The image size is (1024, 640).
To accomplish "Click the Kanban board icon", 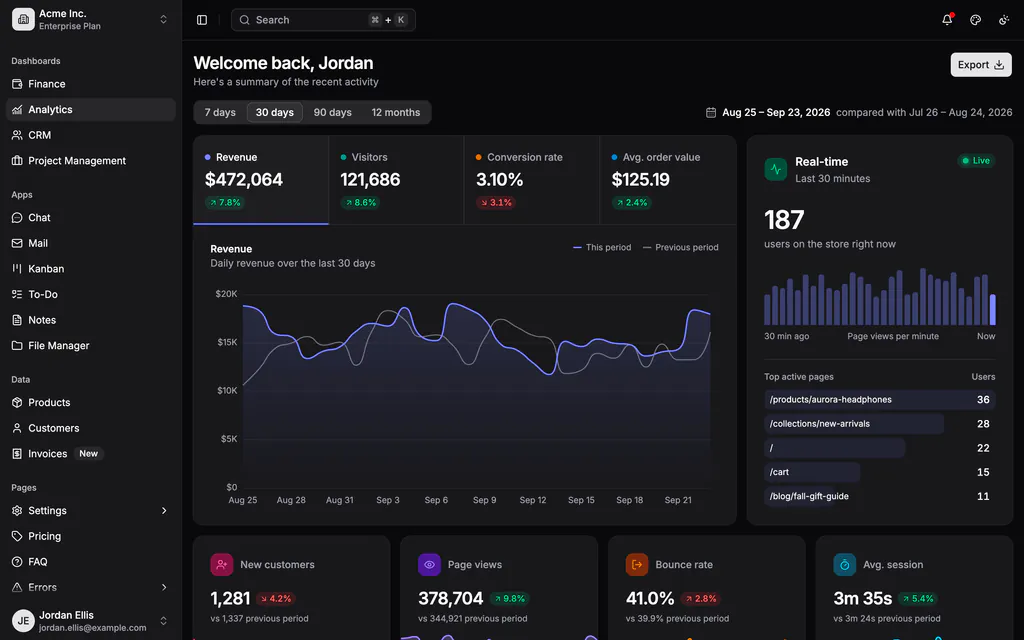I will point(17,268).
